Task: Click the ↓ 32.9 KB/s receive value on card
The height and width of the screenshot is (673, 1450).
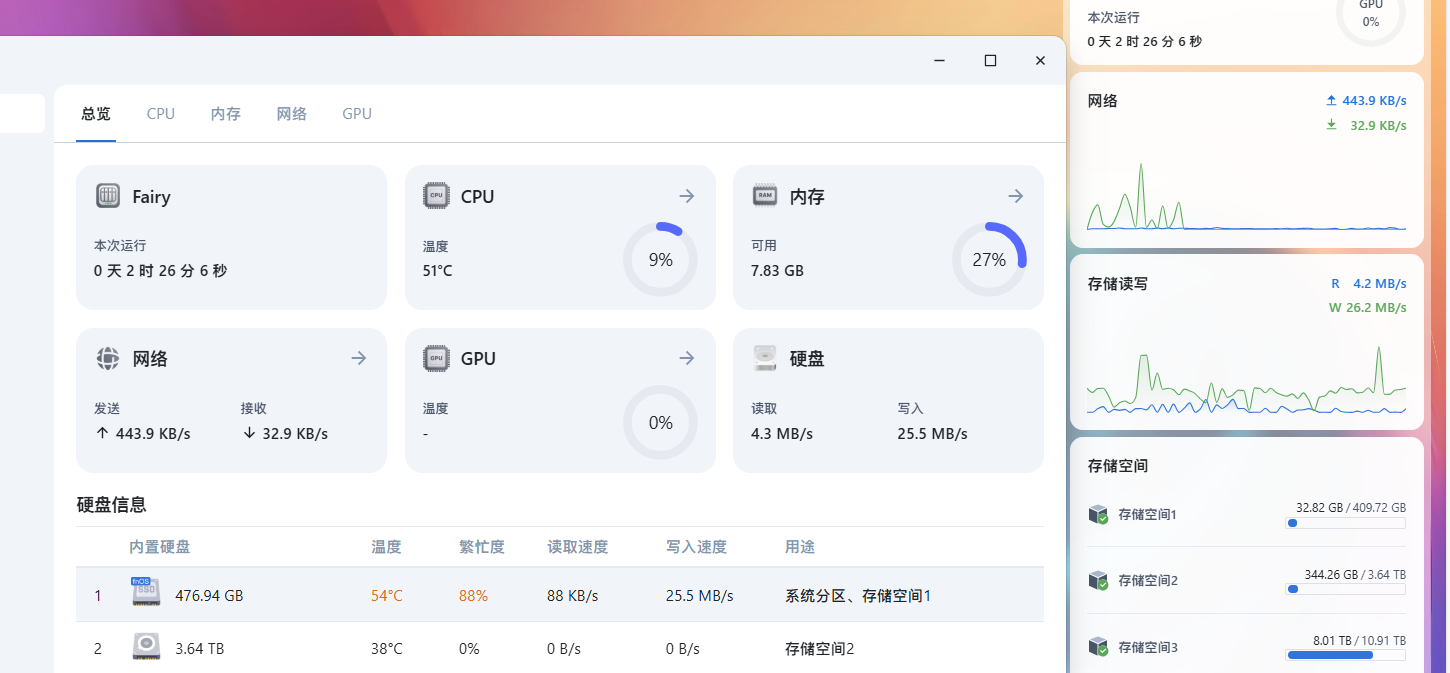Action: pos(284,434)
